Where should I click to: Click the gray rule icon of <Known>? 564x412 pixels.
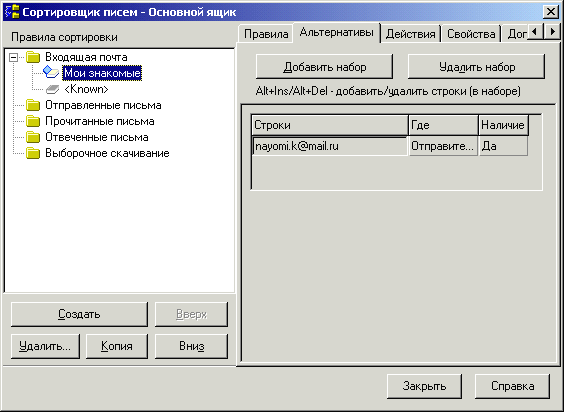point(53,89)
